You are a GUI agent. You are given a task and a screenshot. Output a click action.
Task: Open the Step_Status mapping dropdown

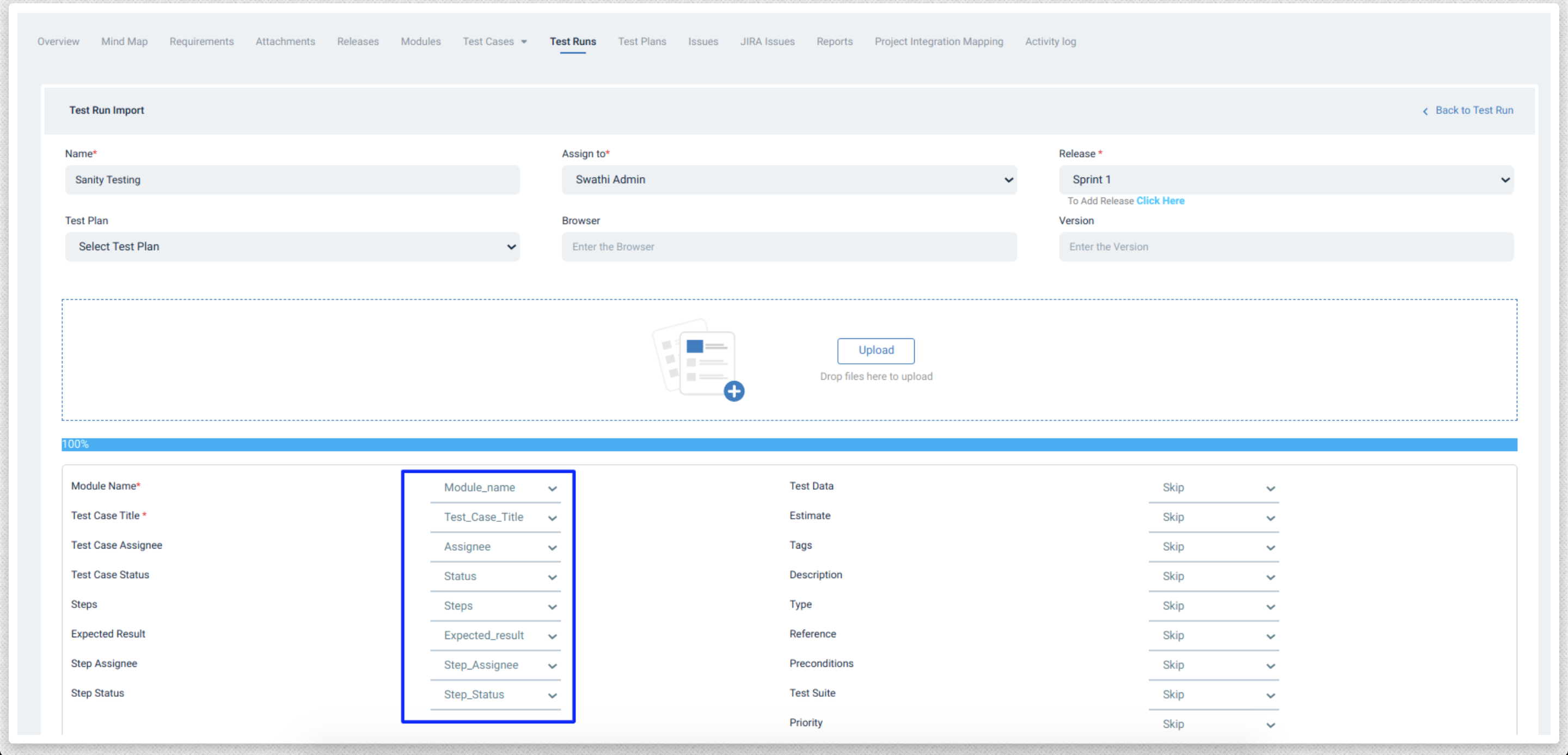[495, 695]
